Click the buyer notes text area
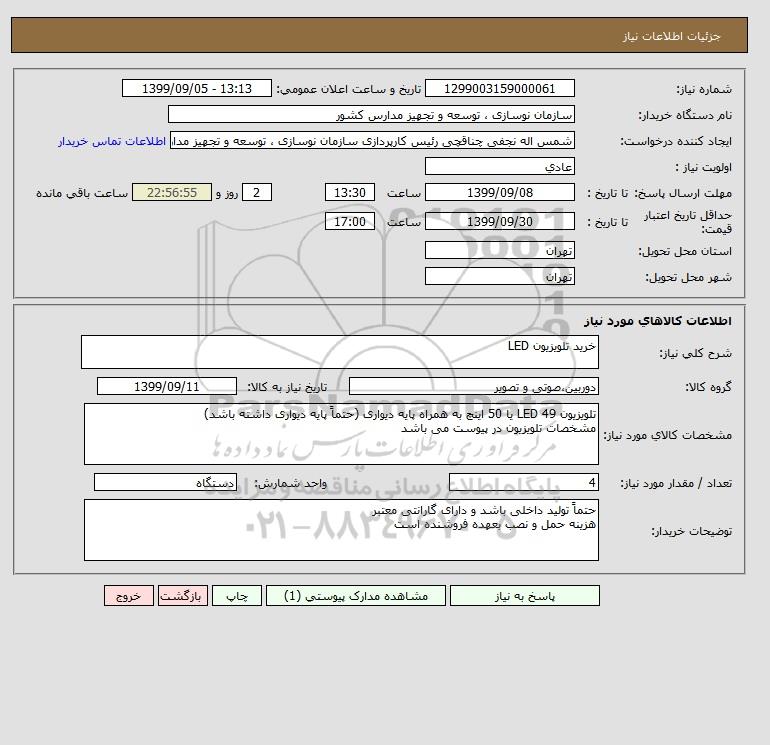770x745 pixels. pos(341,530)
